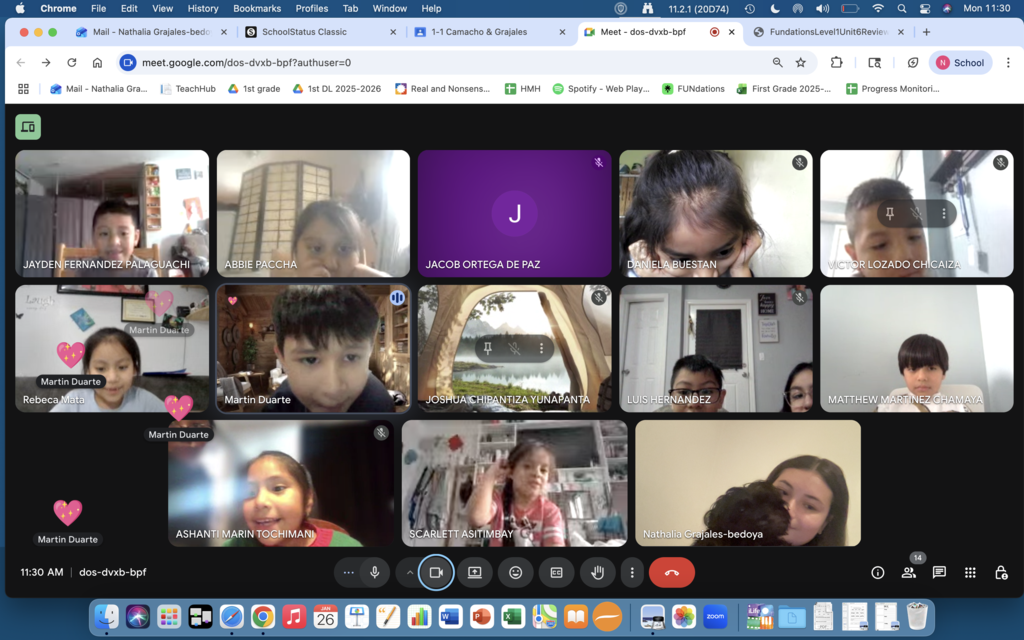The image size is (1024, 640).
Task: Toggle closed captions in the Meet toolbar
Action: (x=556, y=573)
